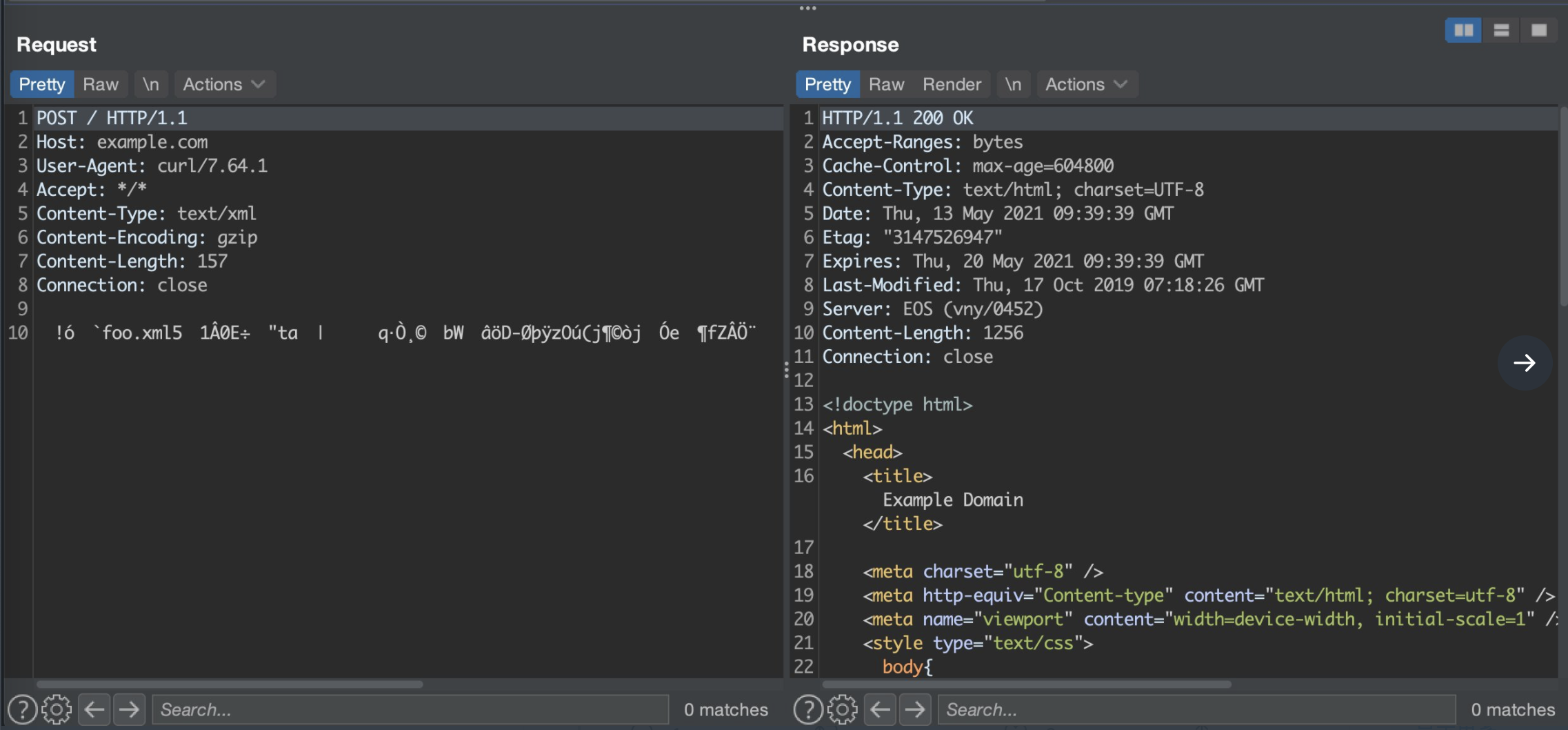Click Response horizontal scrollbar
The image size is (1568, 730).
coord(1027,684)
